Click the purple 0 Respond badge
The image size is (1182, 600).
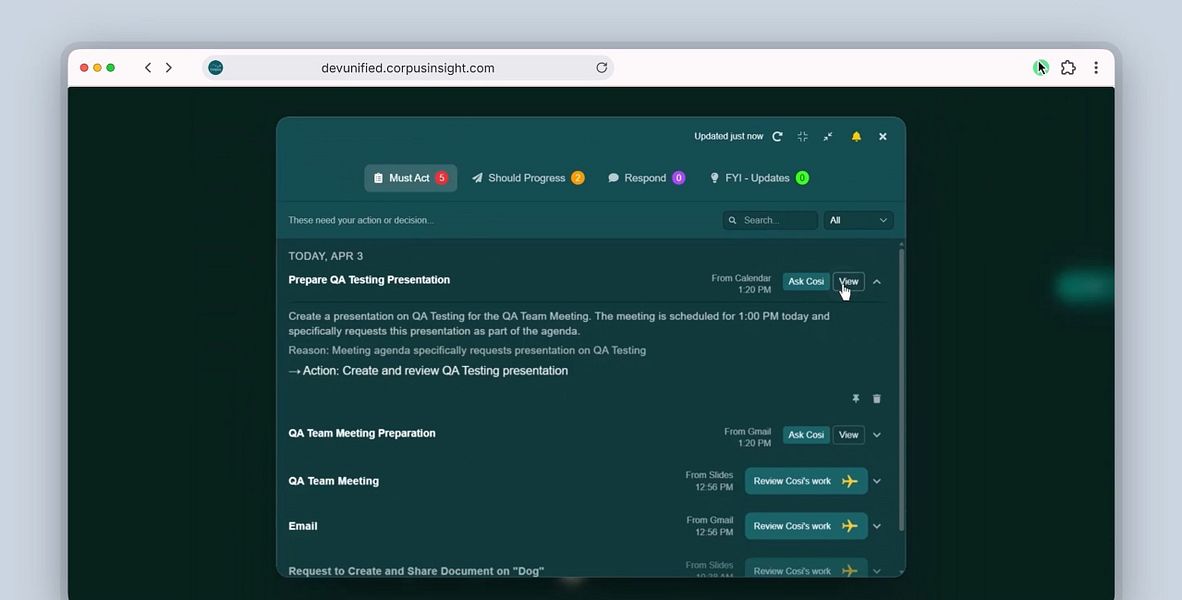point(678,178)
